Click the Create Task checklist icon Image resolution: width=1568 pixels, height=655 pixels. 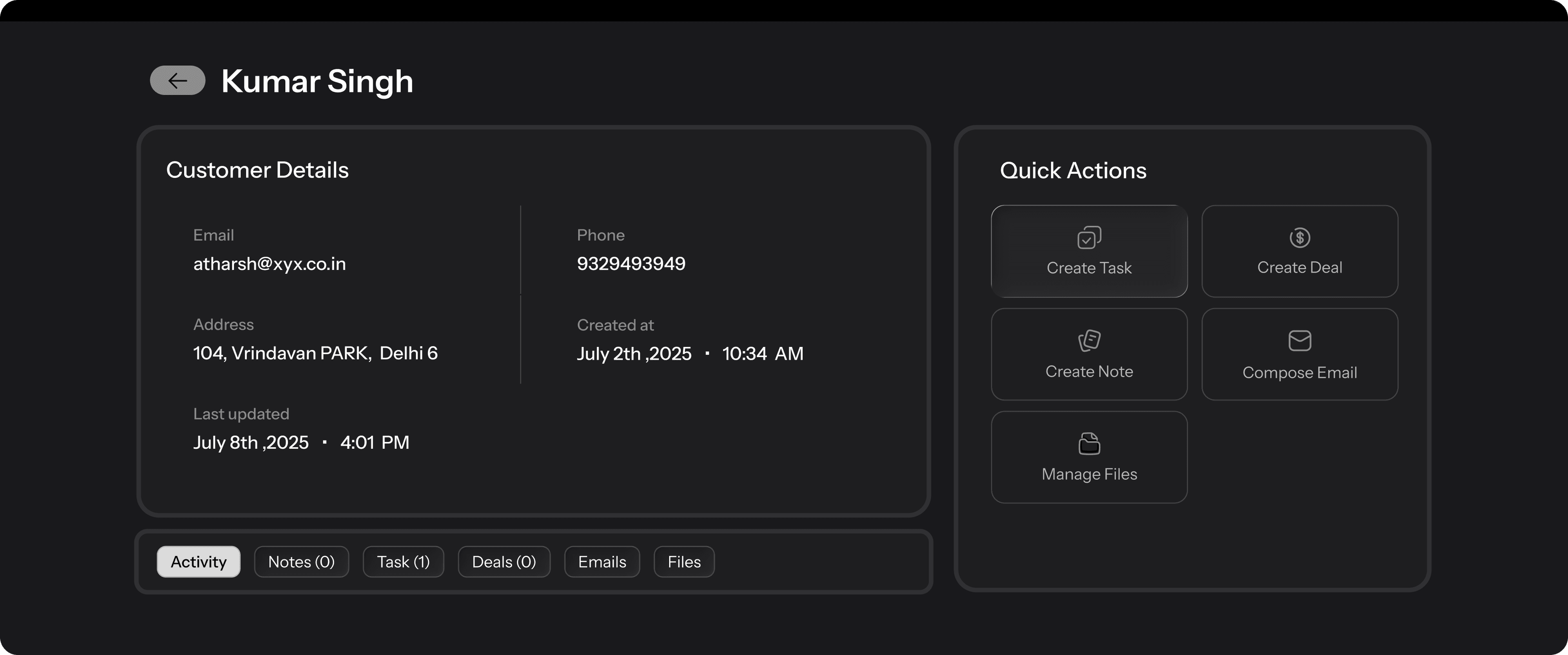coord(1089,237)
